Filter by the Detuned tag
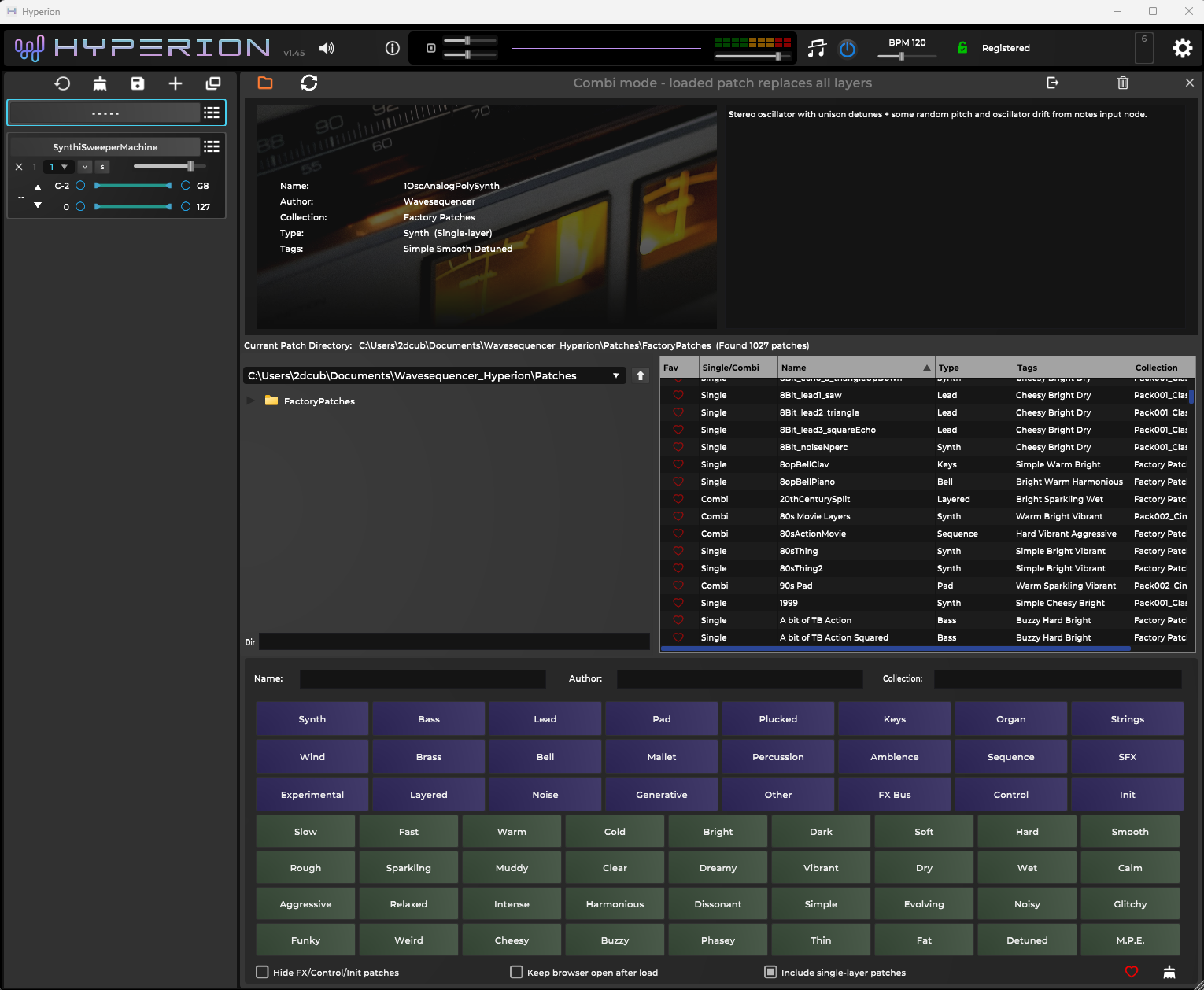Screen dimensions: 1204x990 pos(1027,940)
